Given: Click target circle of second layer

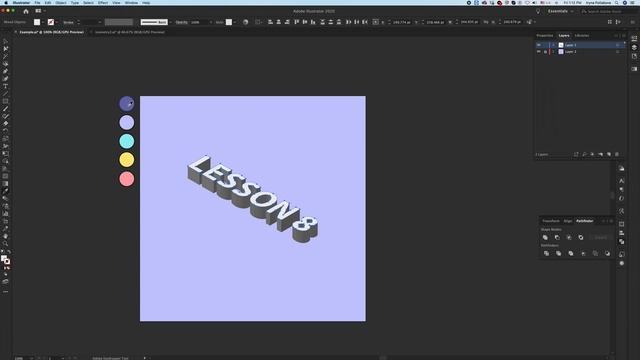Looking at the screenshot, I should pos(617,52).
